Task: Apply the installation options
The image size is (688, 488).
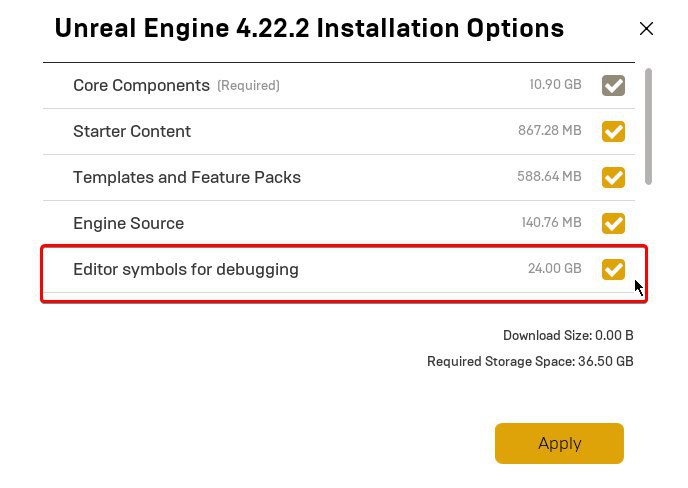Action: click(559, 443)
